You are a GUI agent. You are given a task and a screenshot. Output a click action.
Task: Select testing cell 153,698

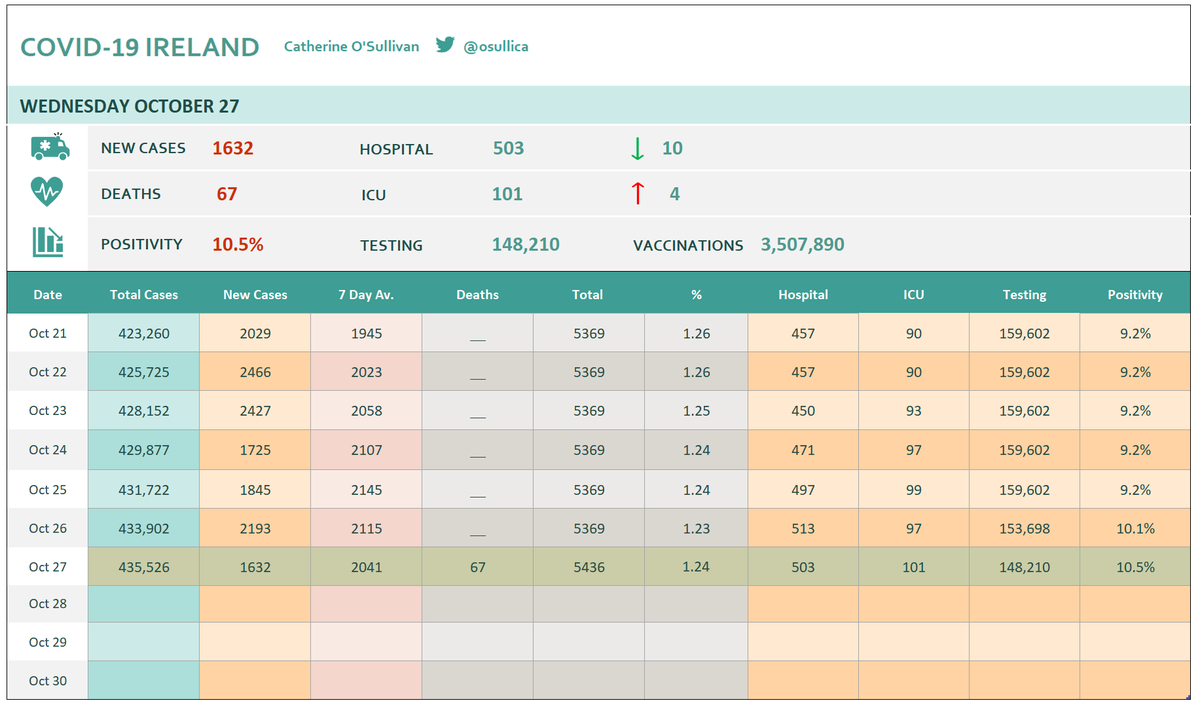[x=1024, y=528]
